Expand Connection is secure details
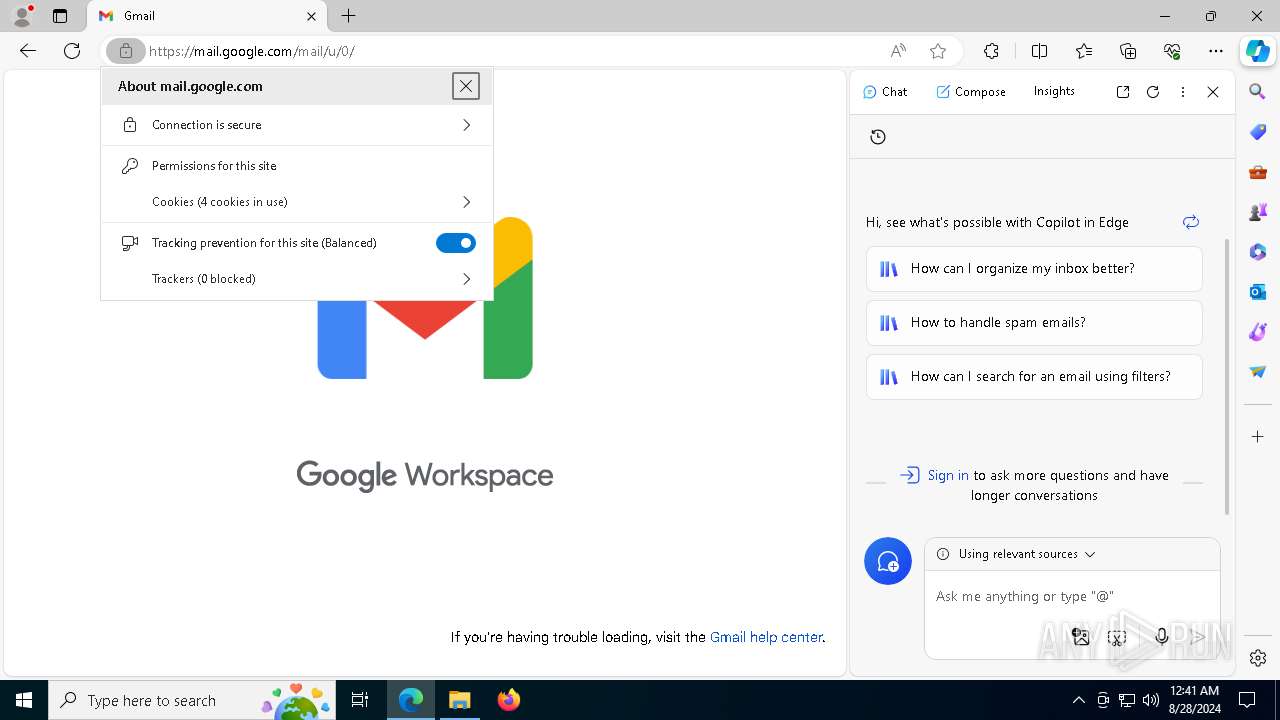This screenshot has width=1280, height=720. point(297,125)
